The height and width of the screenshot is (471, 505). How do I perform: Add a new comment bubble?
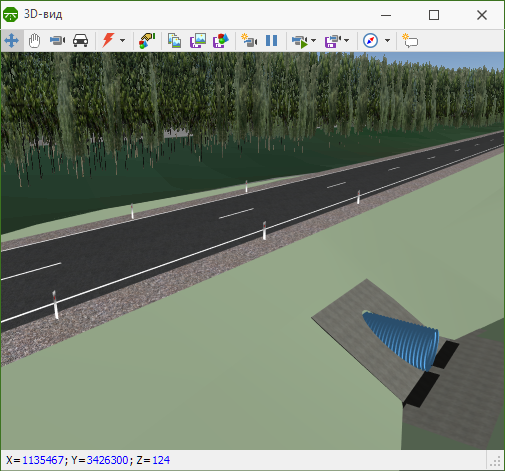click(410, 41)
